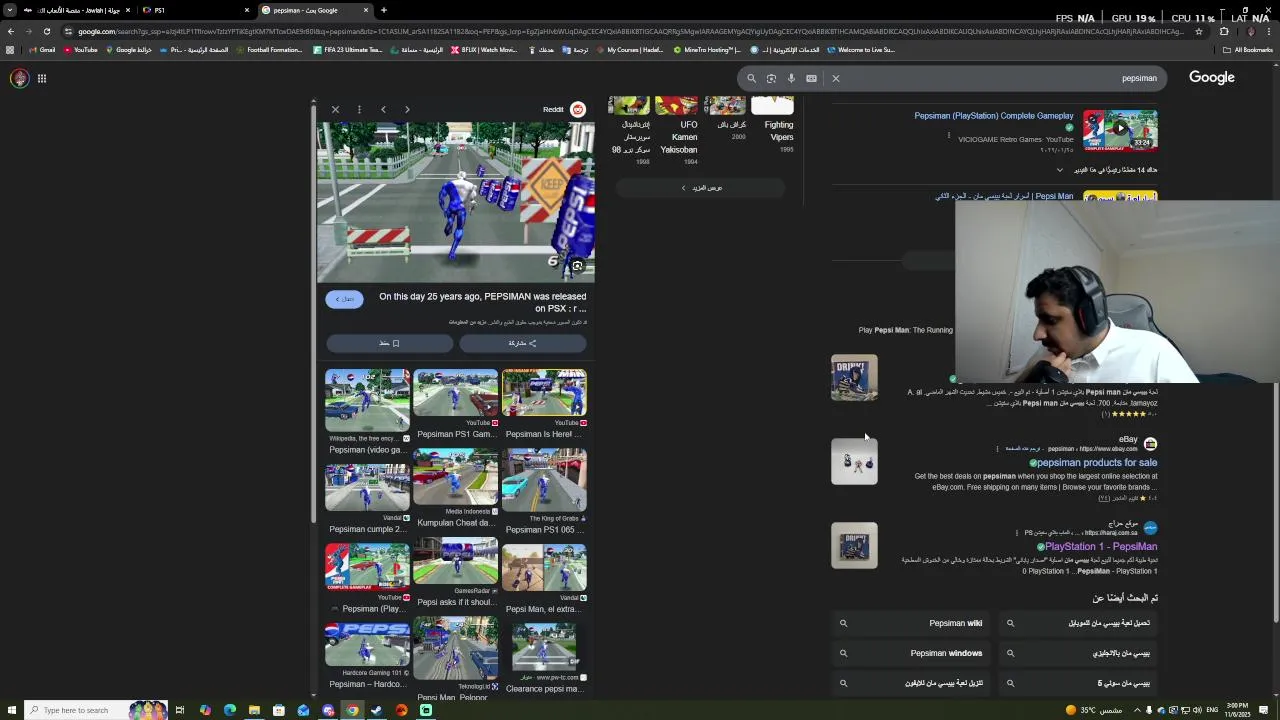Open the All Bookmarks folder
This screenshot has height=720, width=1280.
(x=1248, y=50)
